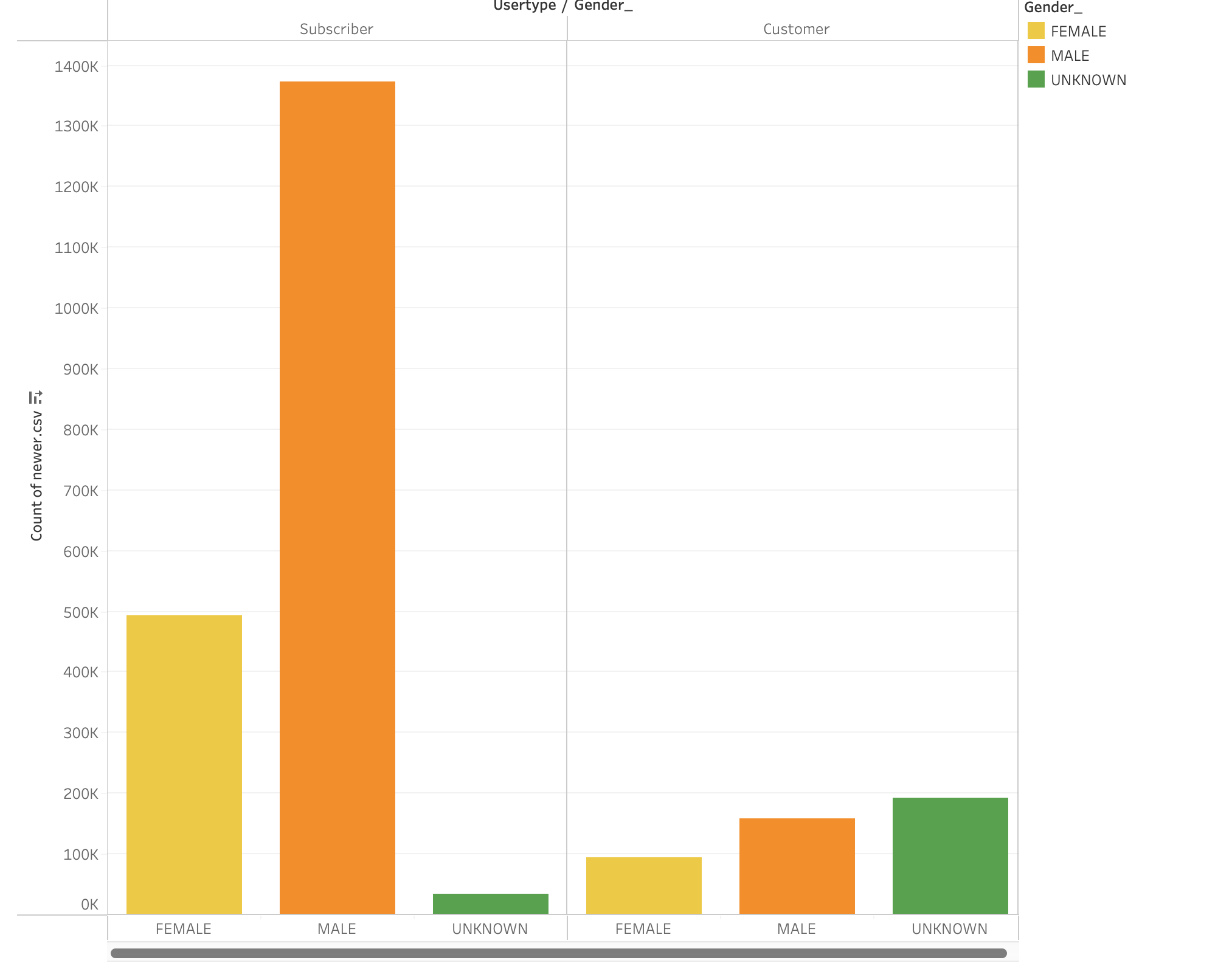1232x974 pixels.
Task: Click the Subscriber FEMALE yellow bar
Action: point(184,764)
